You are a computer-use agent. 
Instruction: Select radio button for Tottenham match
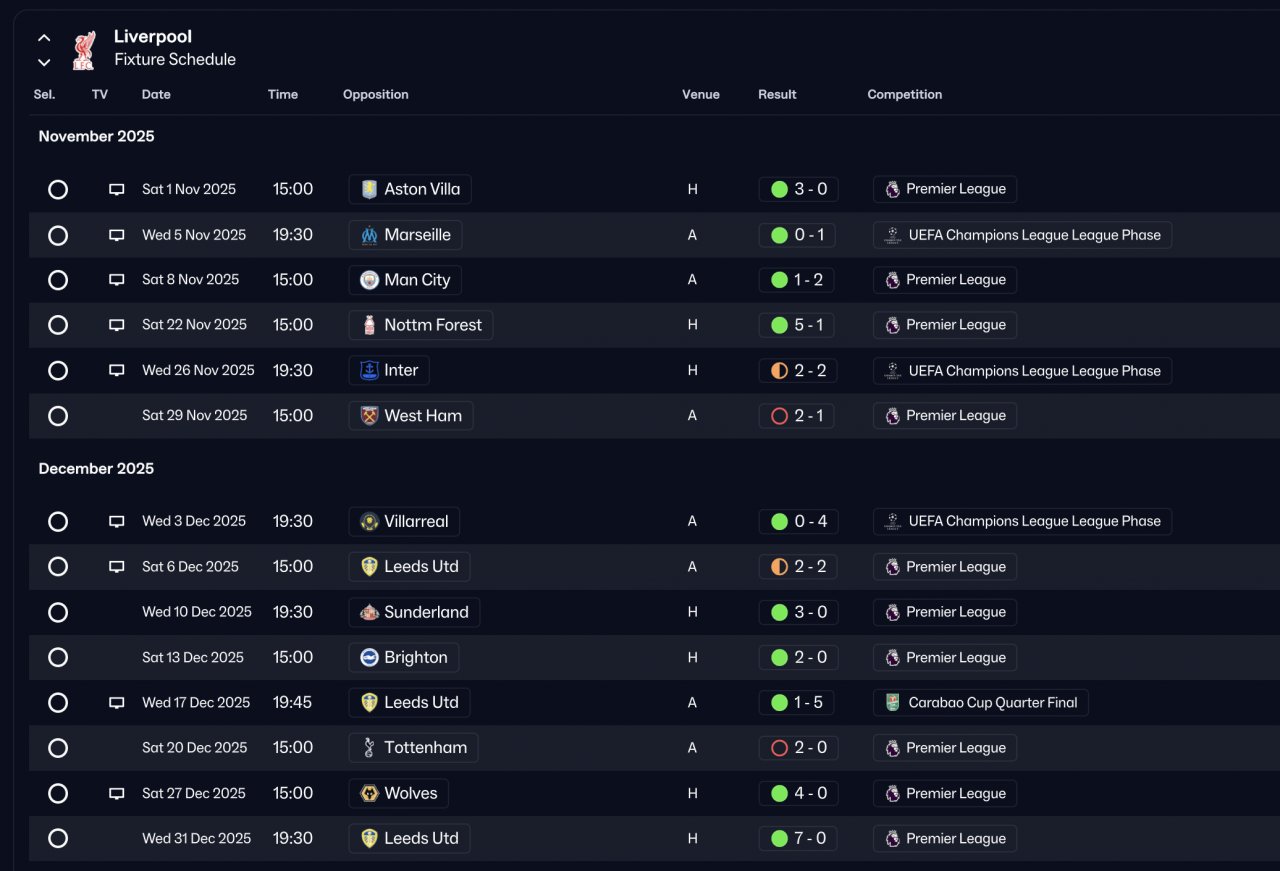point(58,748)
